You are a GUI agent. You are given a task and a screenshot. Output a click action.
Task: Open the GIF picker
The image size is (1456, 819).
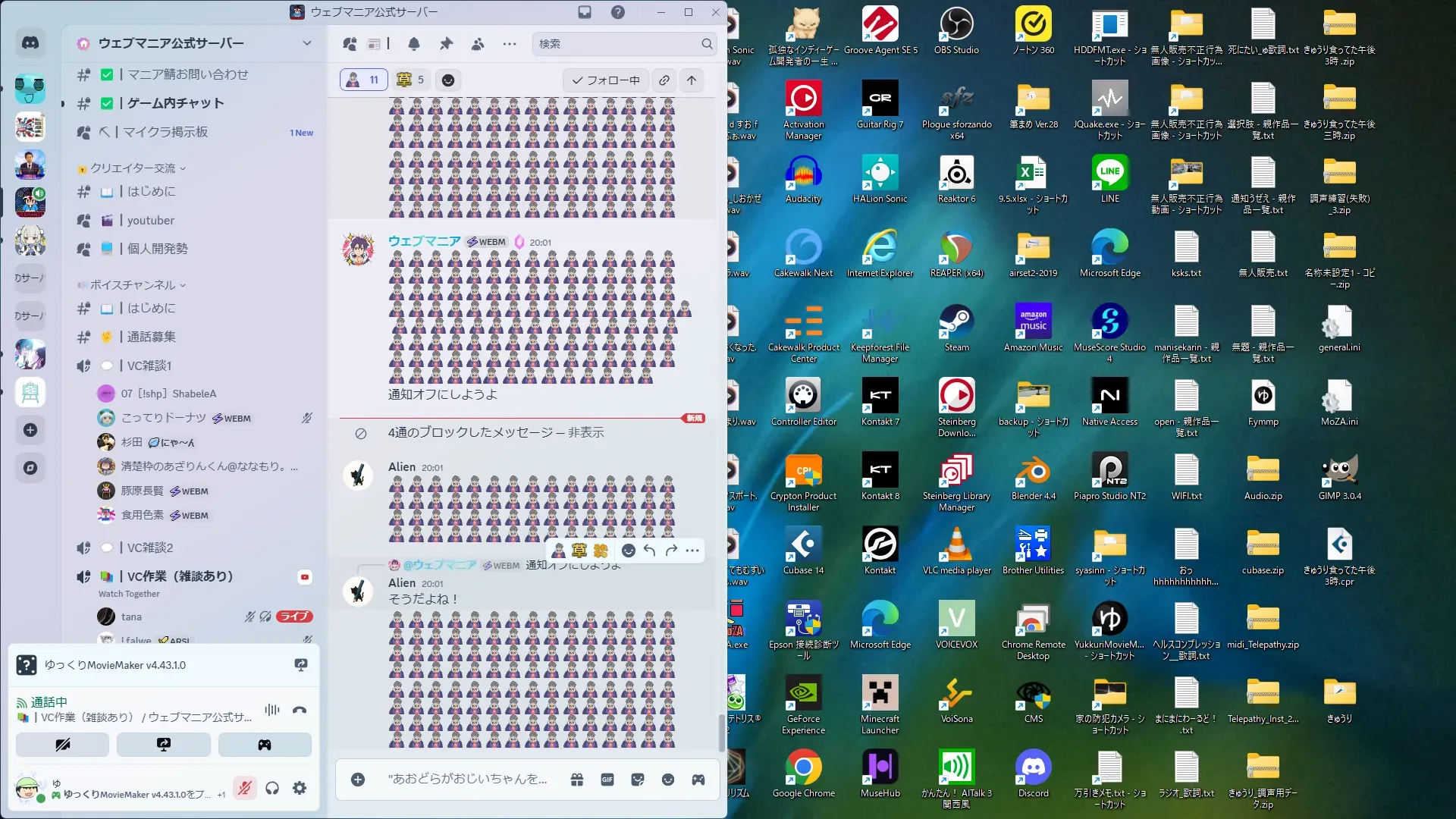(607, 780)
